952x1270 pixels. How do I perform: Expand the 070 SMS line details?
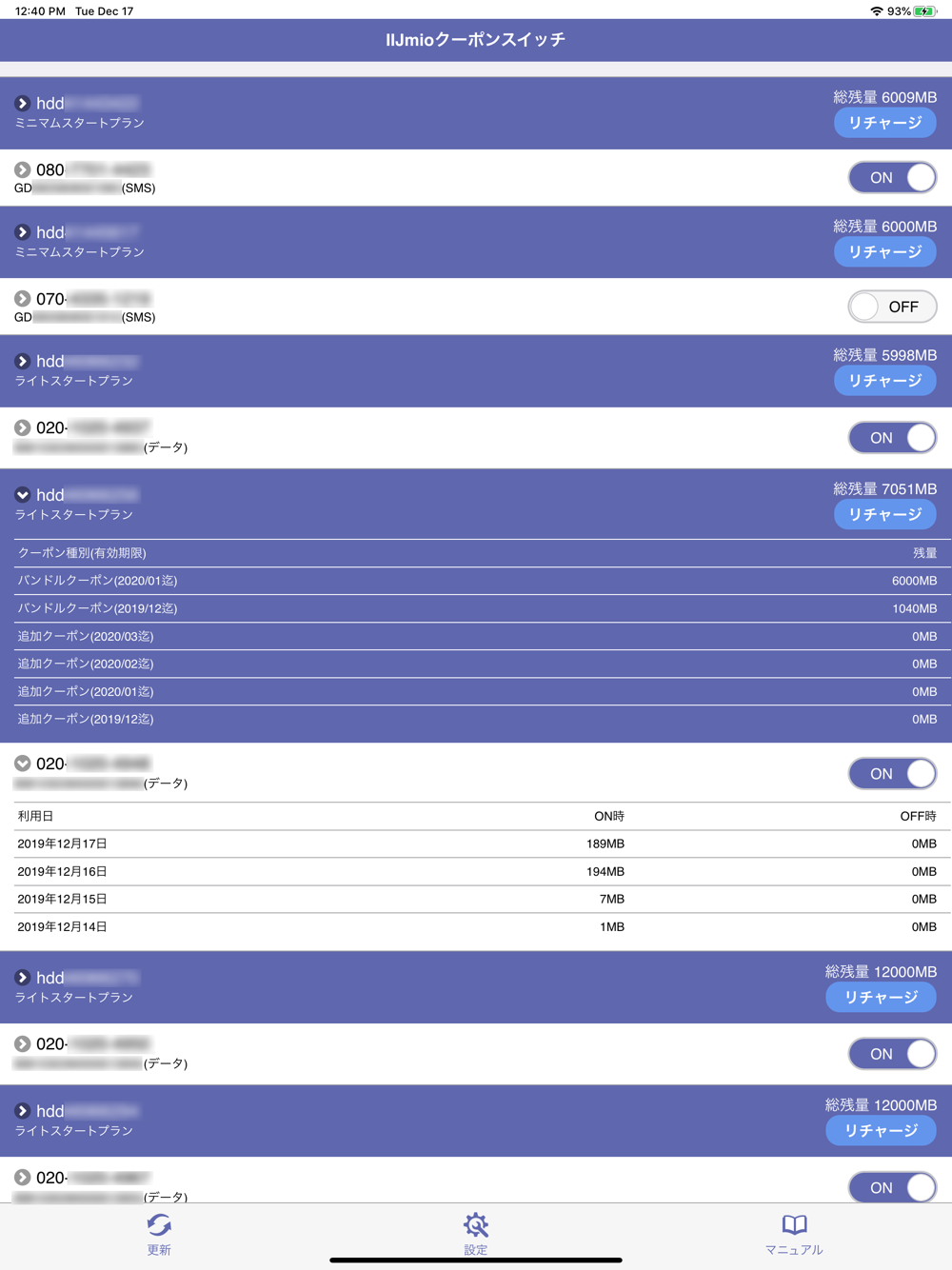point(22,299)
